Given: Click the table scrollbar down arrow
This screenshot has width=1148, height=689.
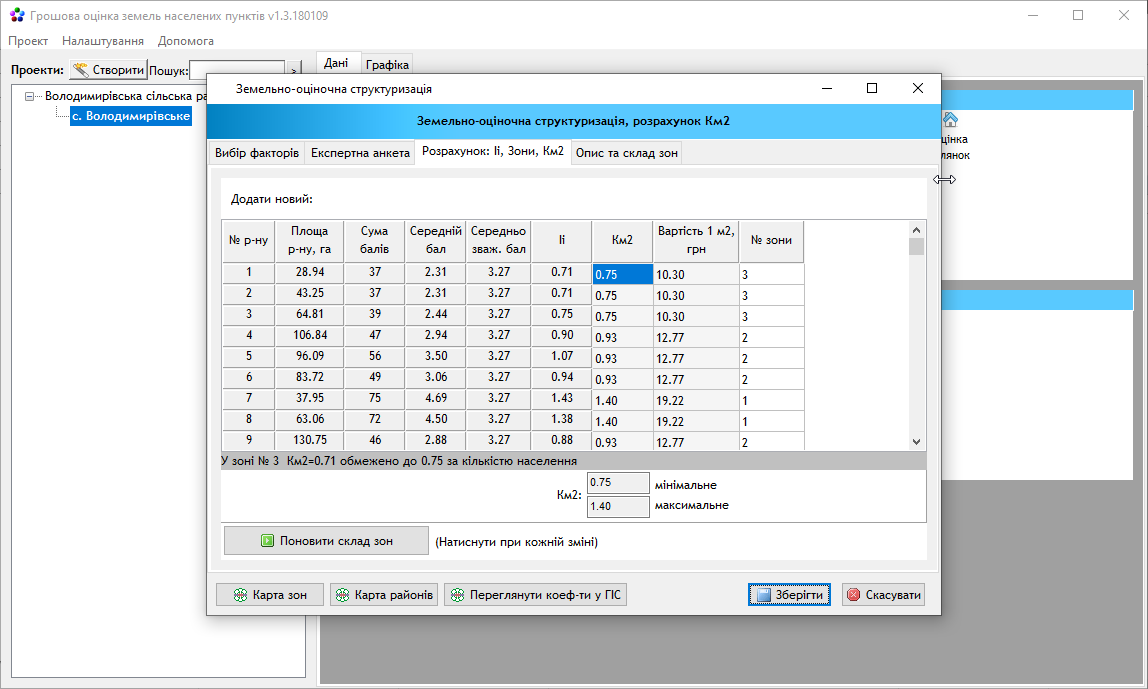Looking at the screenshot, I should 916,442.
